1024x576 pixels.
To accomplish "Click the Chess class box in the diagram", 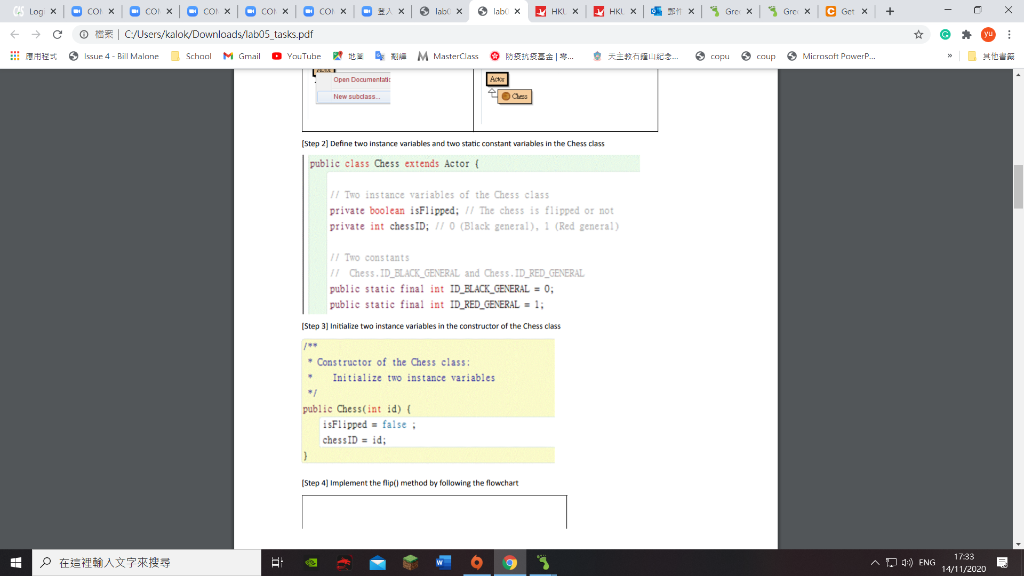I will pos(515,97).
